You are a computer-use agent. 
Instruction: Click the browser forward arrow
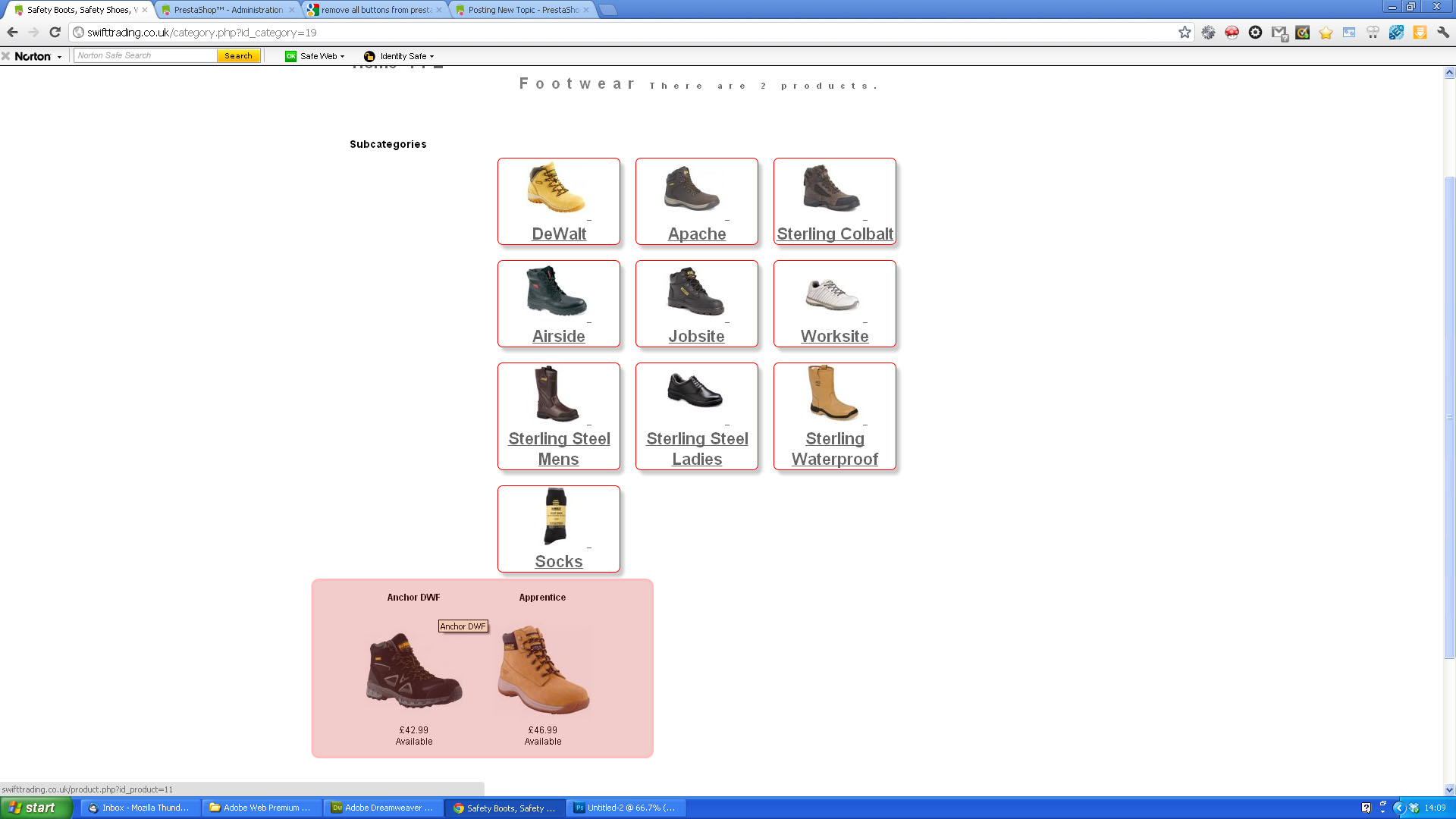(x=33, y=32)
